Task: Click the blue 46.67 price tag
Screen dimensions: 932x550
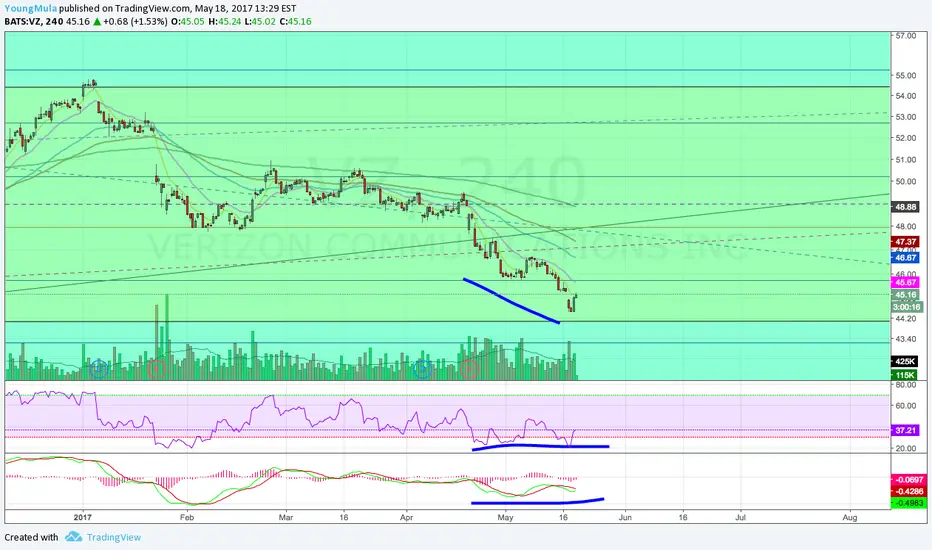Action: 905,258
